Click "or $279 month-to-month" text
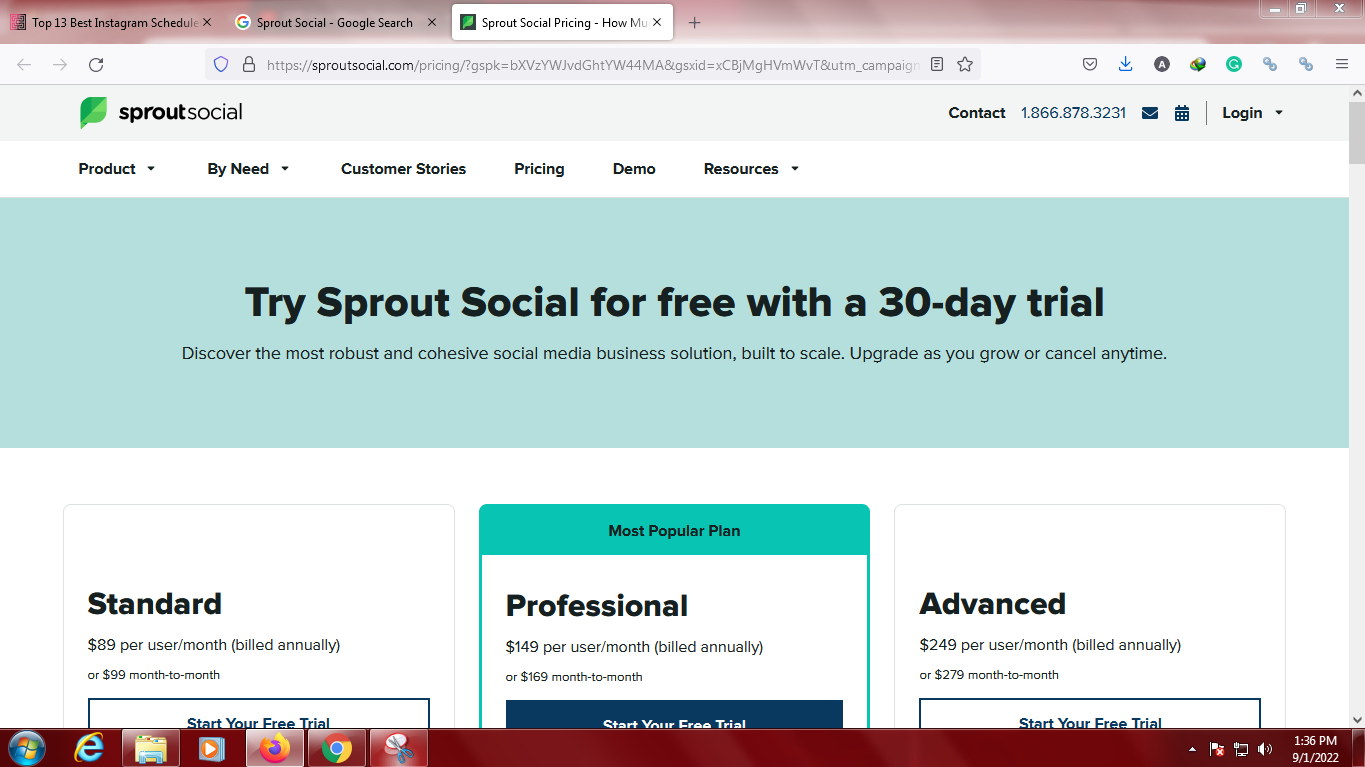The width and height of the screenshot is (1365, 767). [989, 675]
